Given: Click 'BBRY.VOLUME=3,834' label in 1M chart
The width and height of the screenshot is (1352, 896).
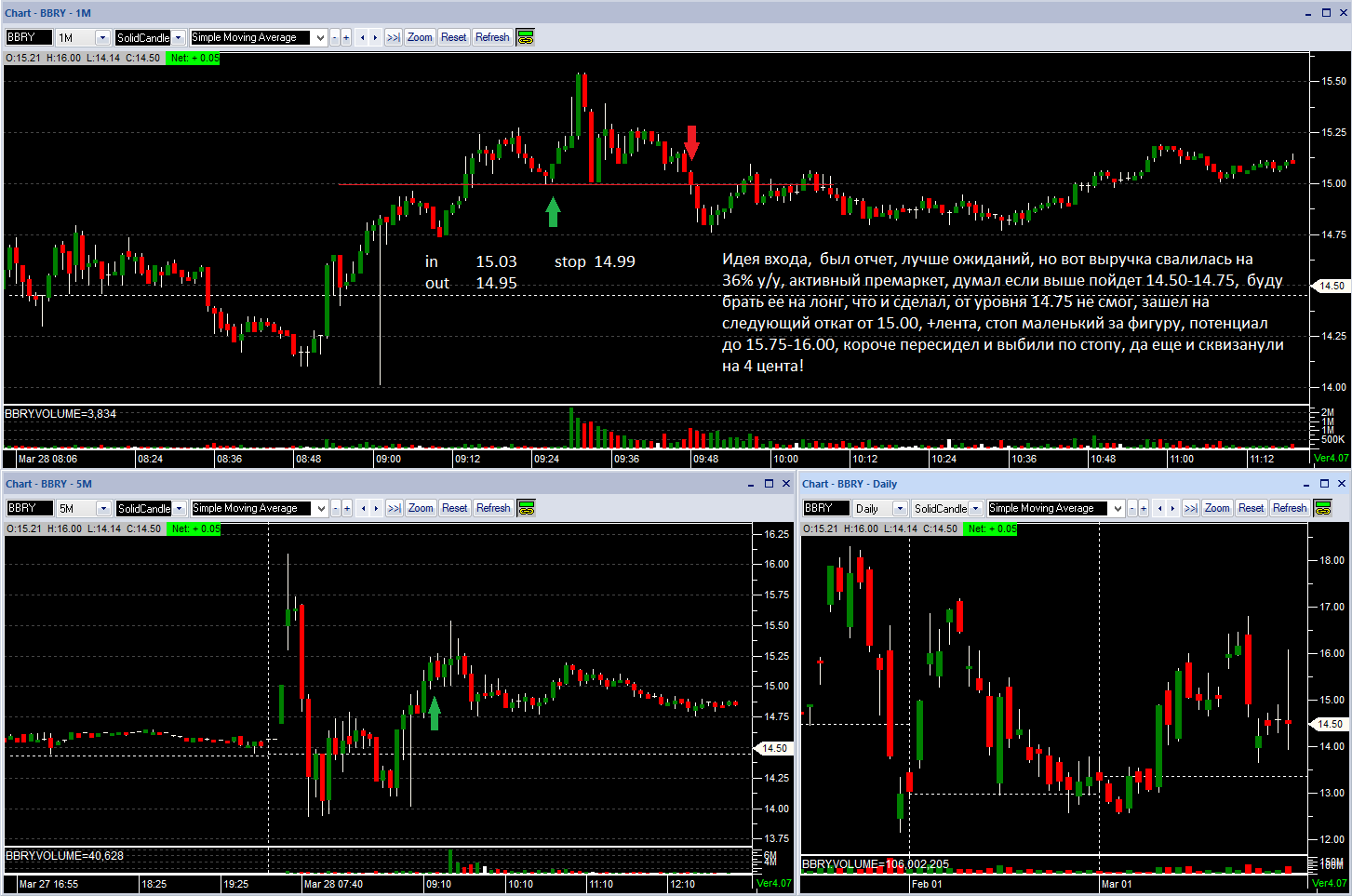Looking at the screenshot, I should [60, 414].
